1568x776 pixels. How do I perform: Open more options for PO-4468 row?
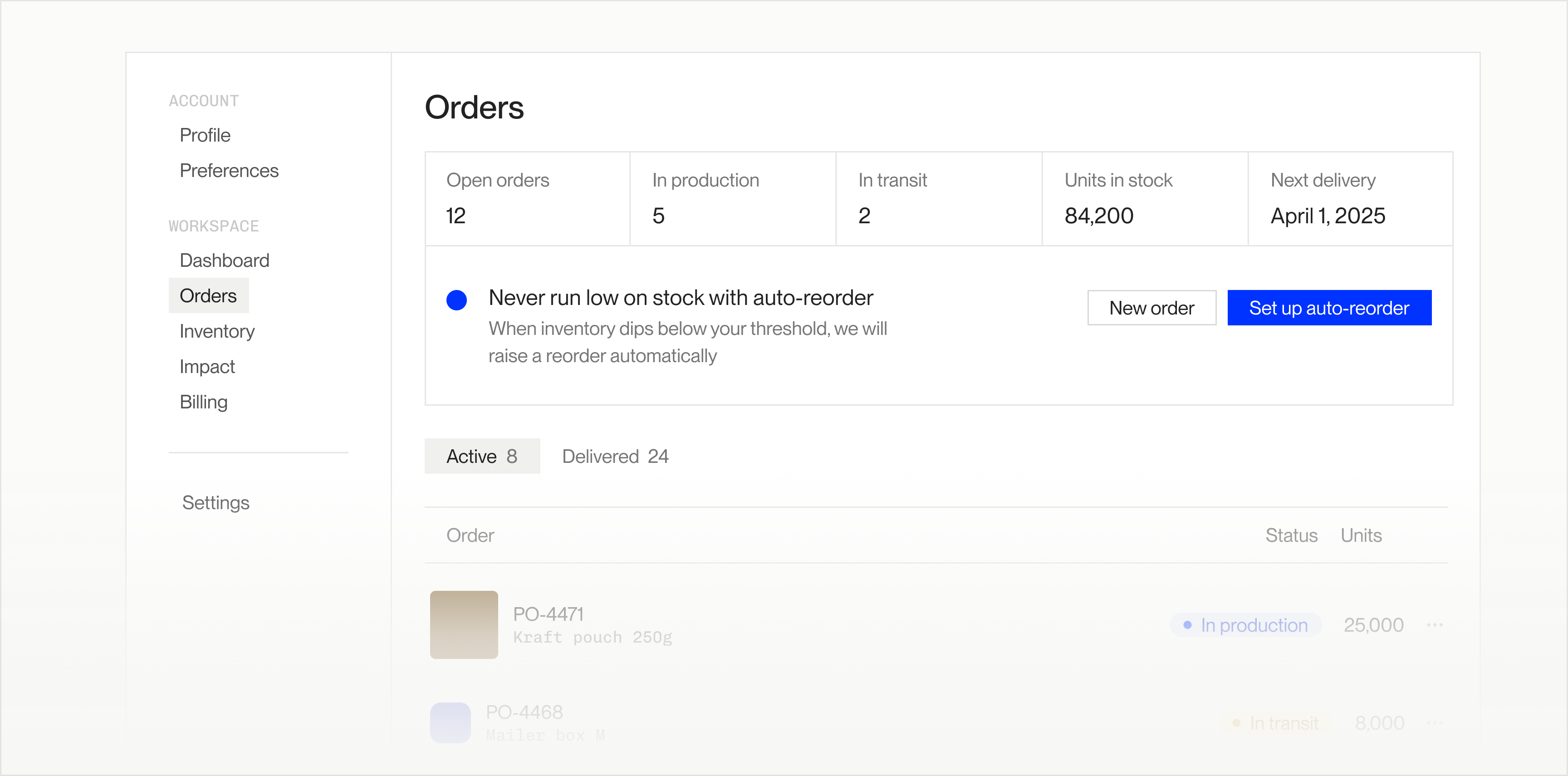click(x=1435, y=723)
